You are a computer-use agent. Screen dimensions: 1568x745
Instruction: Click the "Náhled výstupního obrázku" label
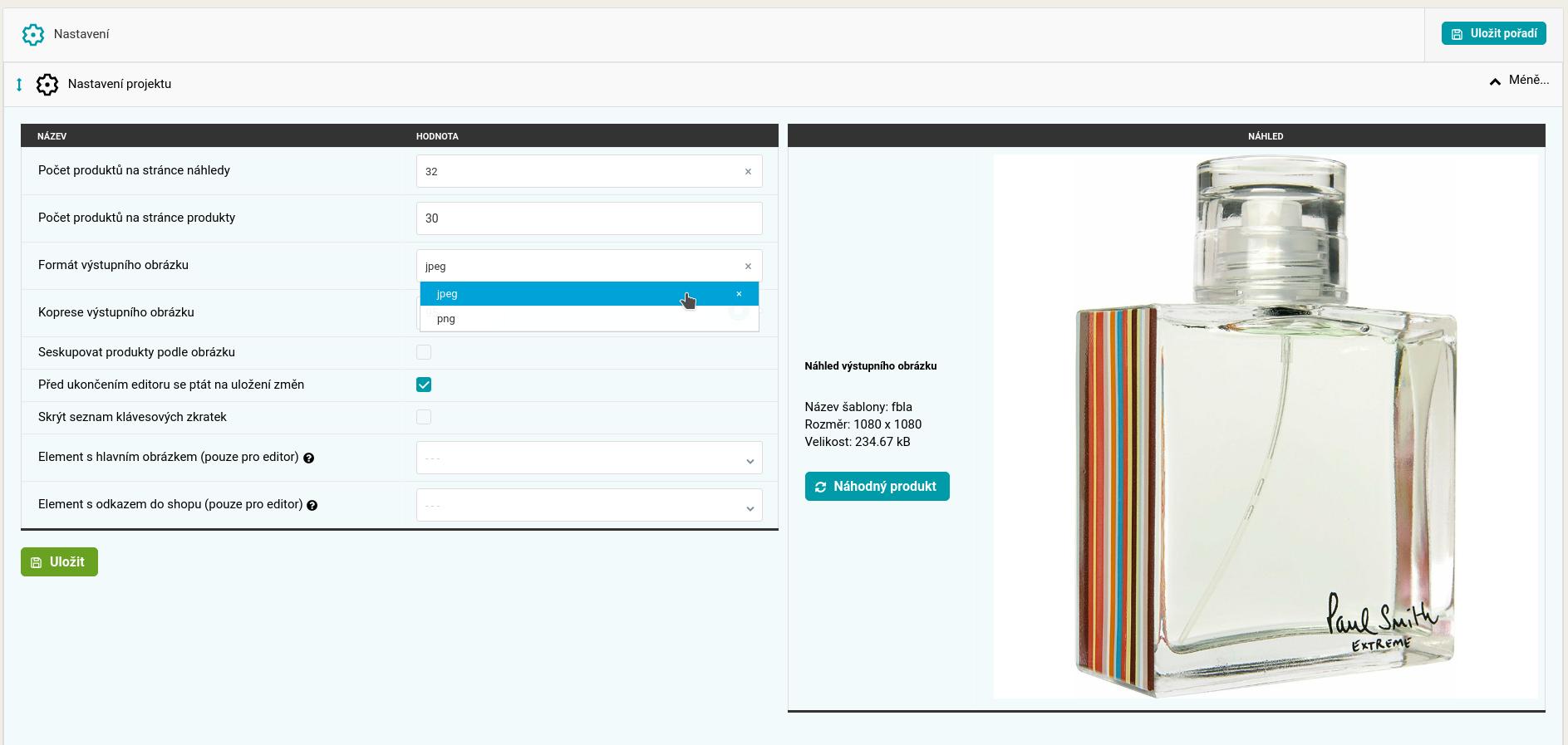tap(871, 365)
